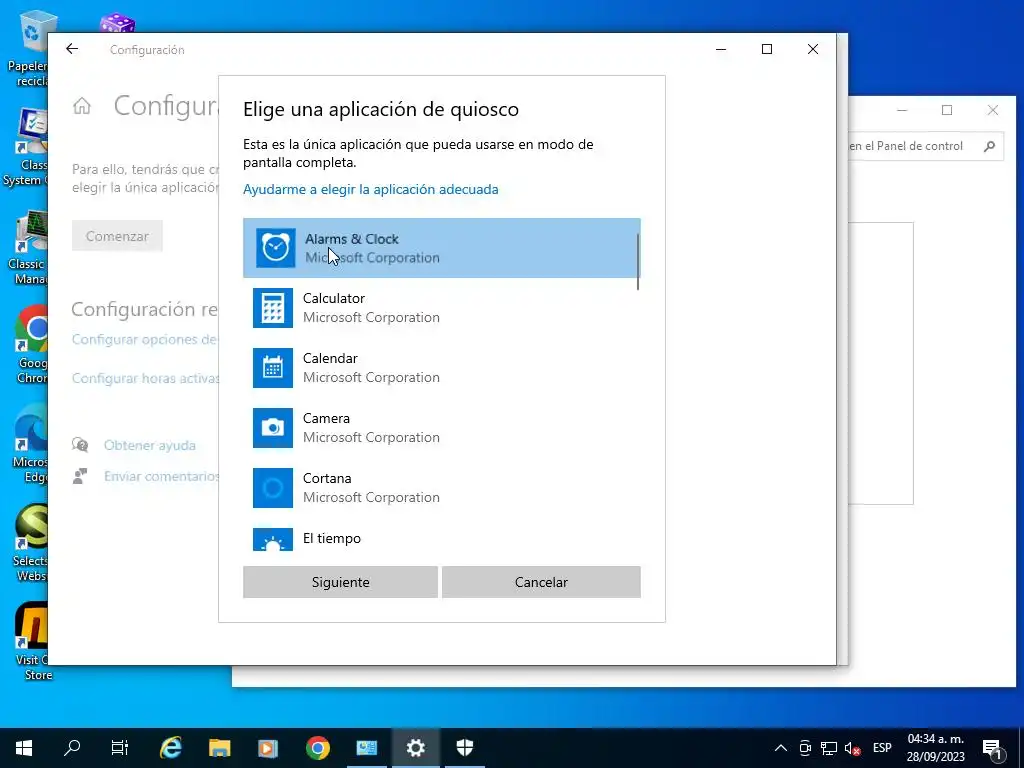The image size is (1024, 768).
Task: Select the Cortana app icon
Action: point(272,488)
